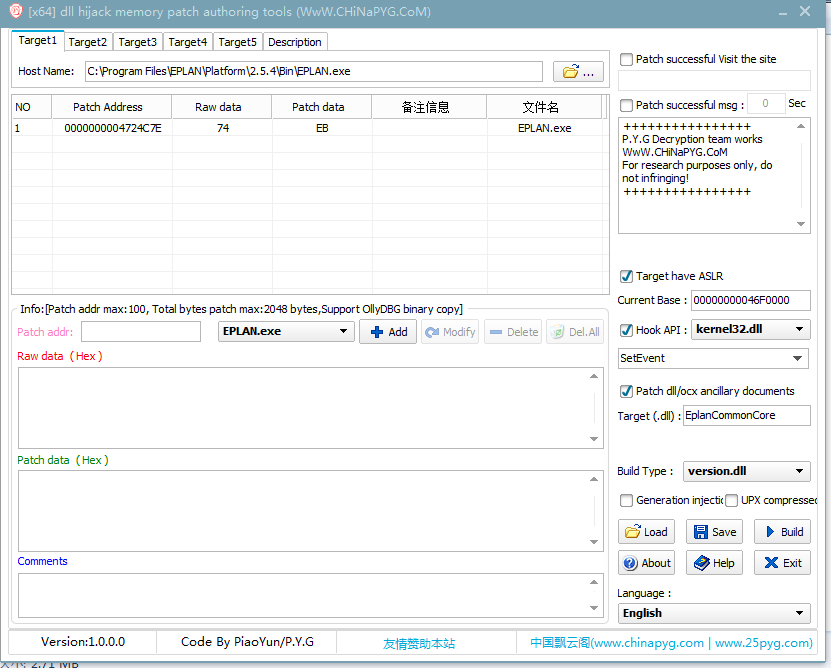
Task: Click the 备注信息 column header
Action: click(x=429, y=107)
